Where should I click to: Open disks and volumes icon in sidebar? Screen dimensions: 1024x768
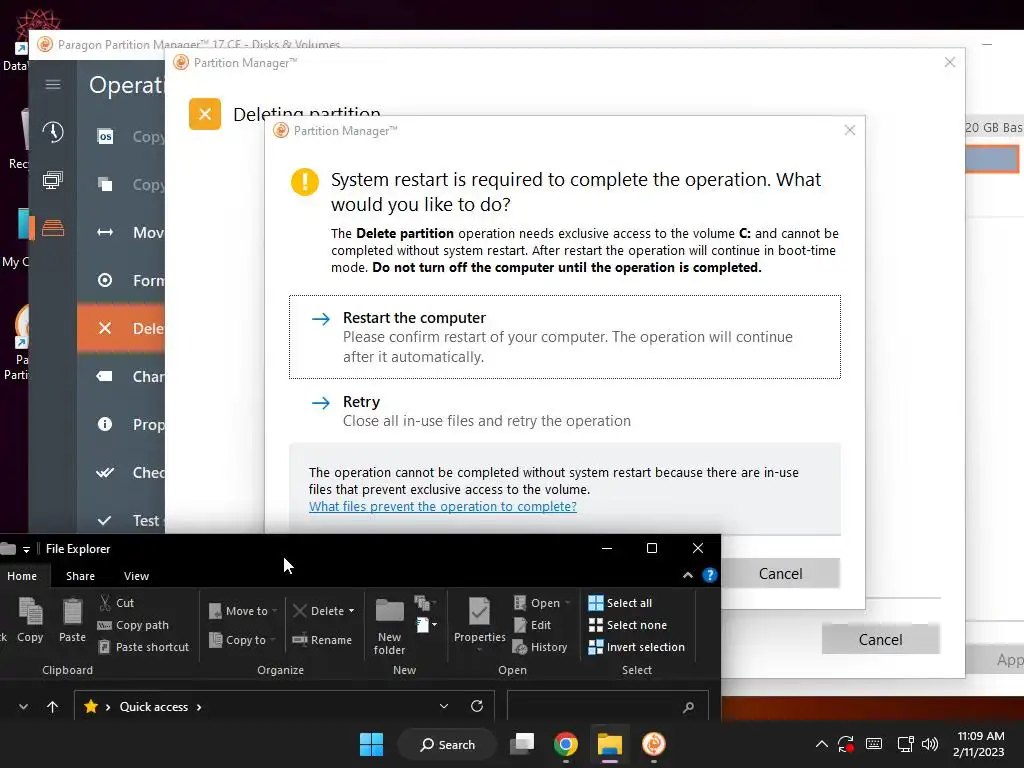(x=53, y=228)
